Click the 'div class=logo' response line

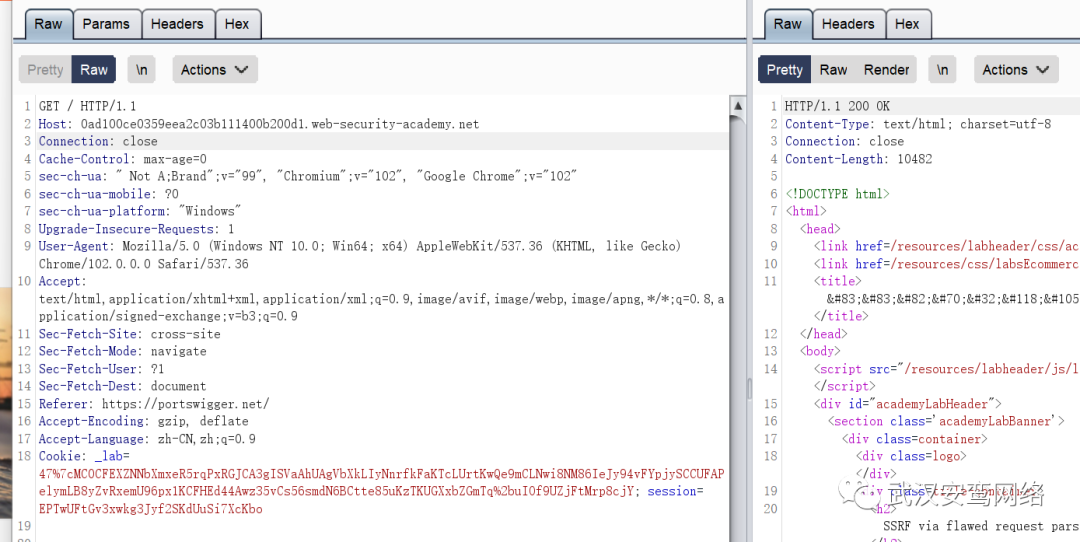911,456
